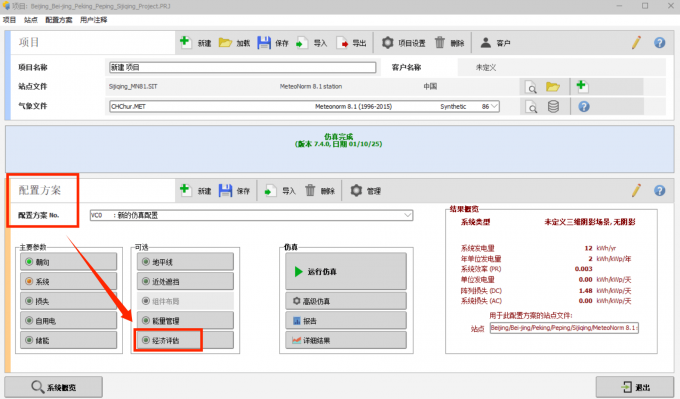Open the Client (客户) person icon
Screen dimensions: 680x399
[486, 43]
